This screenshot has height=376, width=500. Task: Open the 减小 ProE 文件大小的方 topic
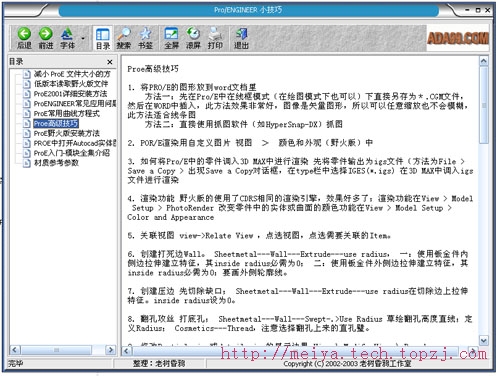(x=72, y=74)
